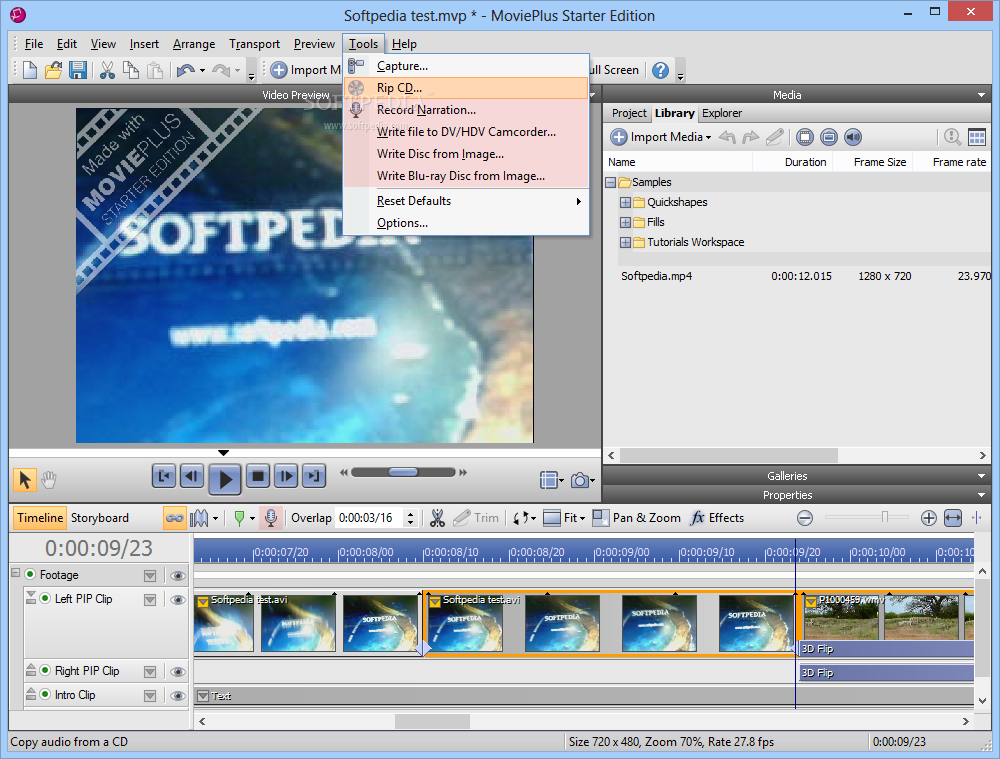This screenshot has width=1000, height=759.
Task: Save project with floppy disk icon
Action: pyautogui.click(x=78, y=70)
